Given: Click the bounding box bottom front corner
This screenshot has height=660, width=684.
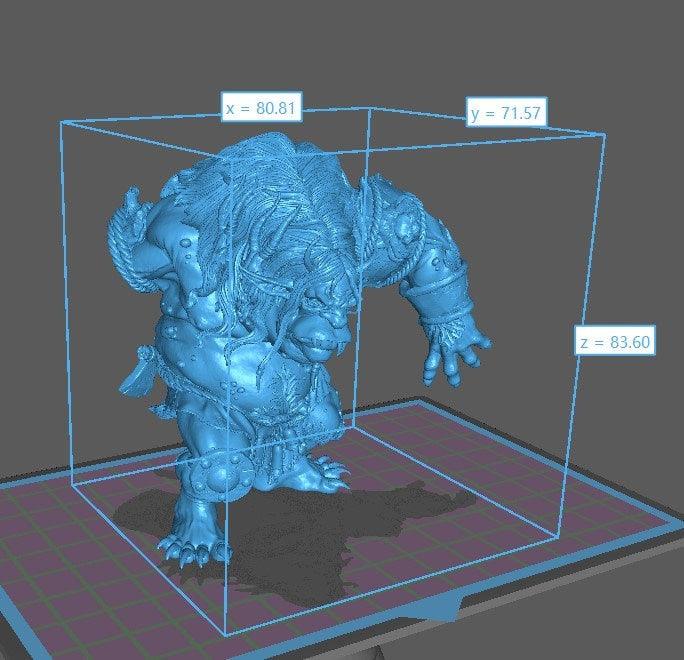Looking at the screenshot, I should (x=225, y=635).
